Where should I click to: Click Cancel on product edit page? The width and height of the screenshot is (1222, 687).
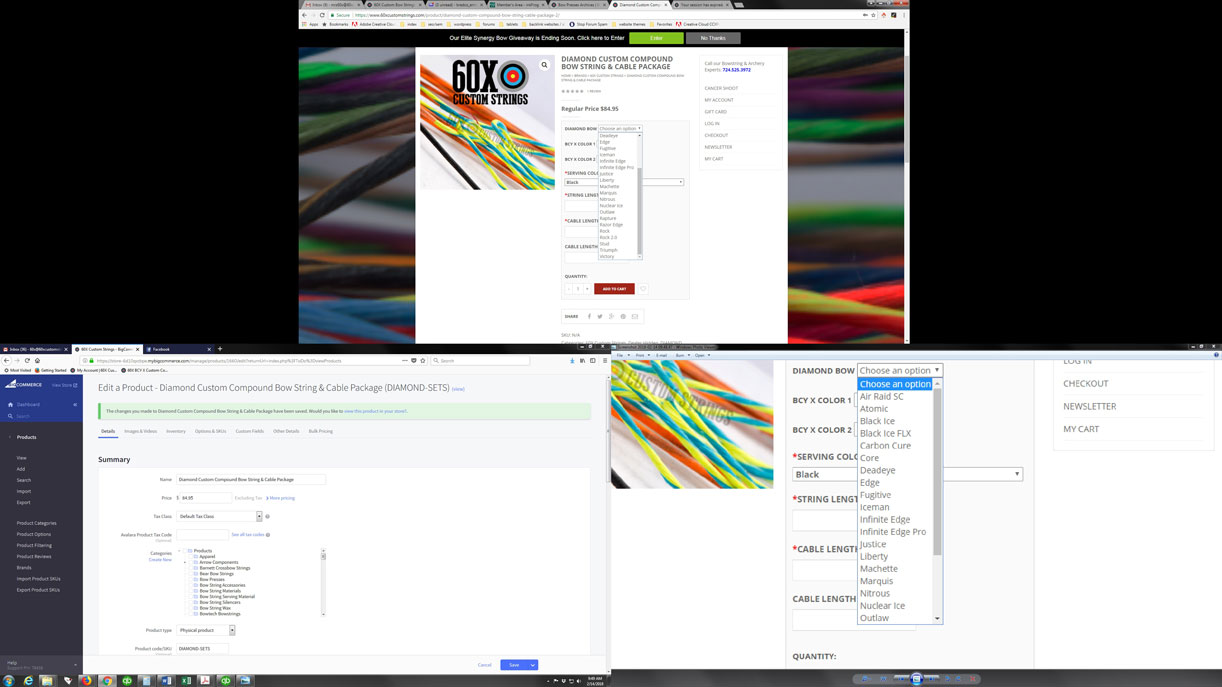tap(484, 665)
